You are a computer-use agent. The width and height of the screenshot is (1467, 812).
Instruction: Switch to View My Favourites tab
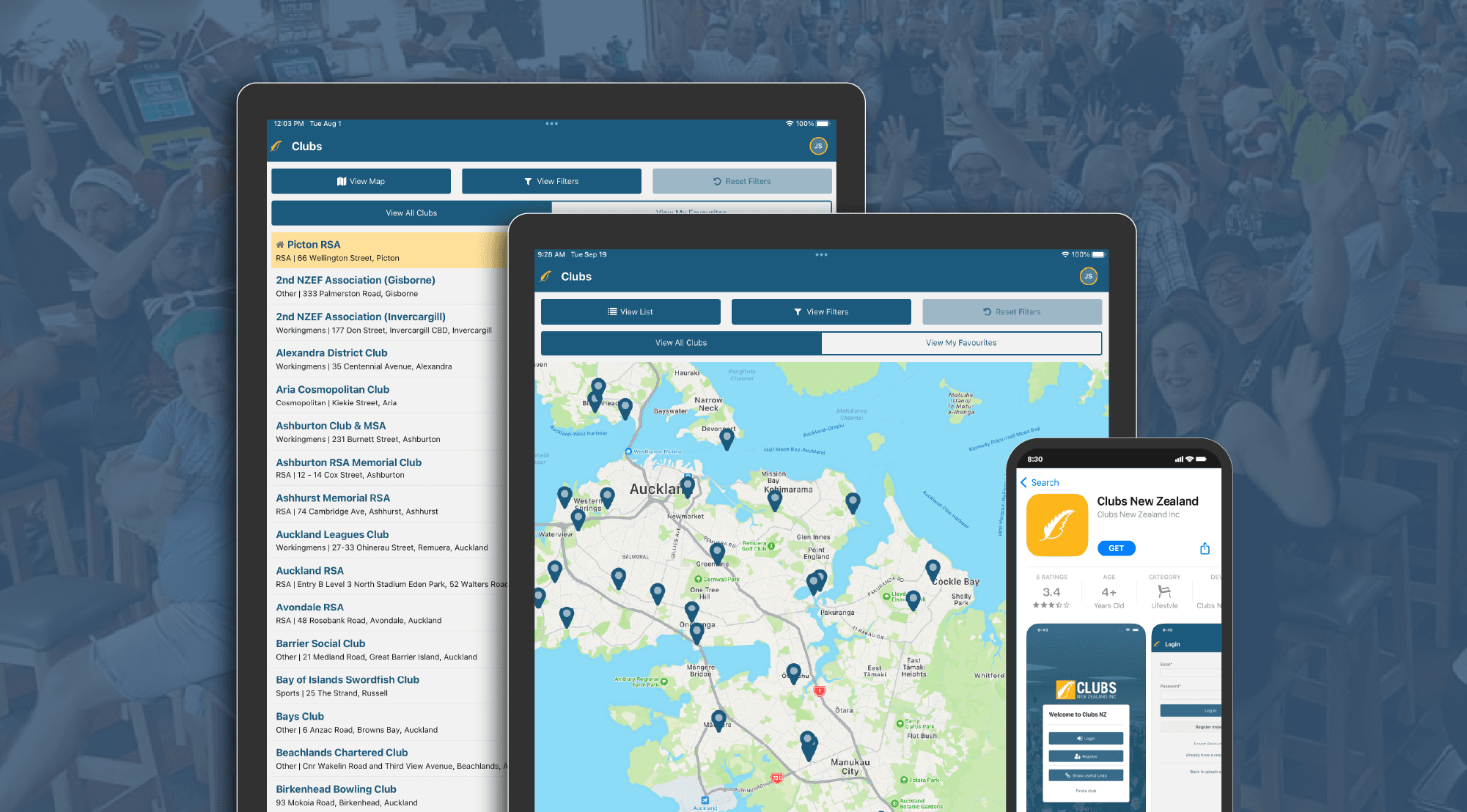(x=961, y=343)
